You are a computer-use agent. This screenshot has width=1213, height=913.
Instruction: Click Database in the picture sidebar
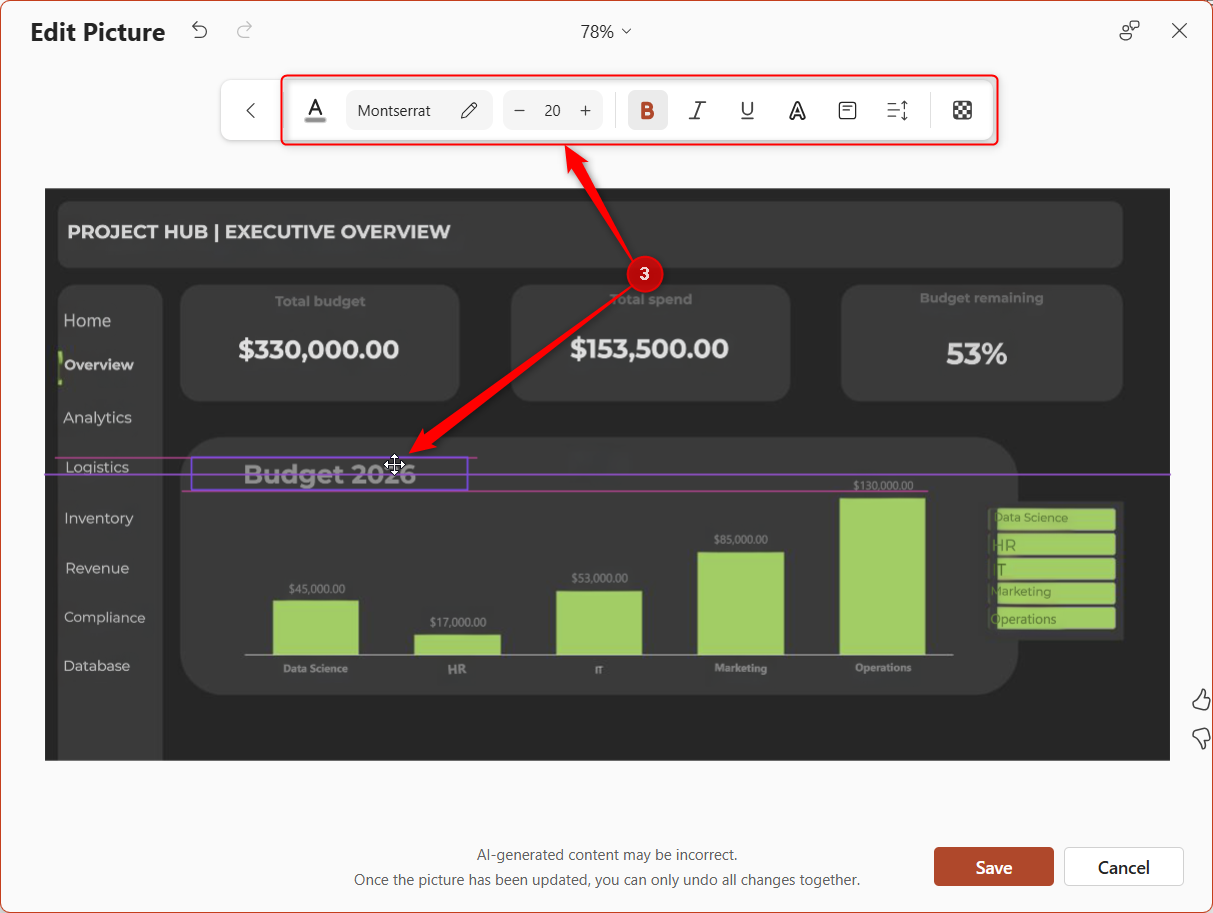(97, 666)
